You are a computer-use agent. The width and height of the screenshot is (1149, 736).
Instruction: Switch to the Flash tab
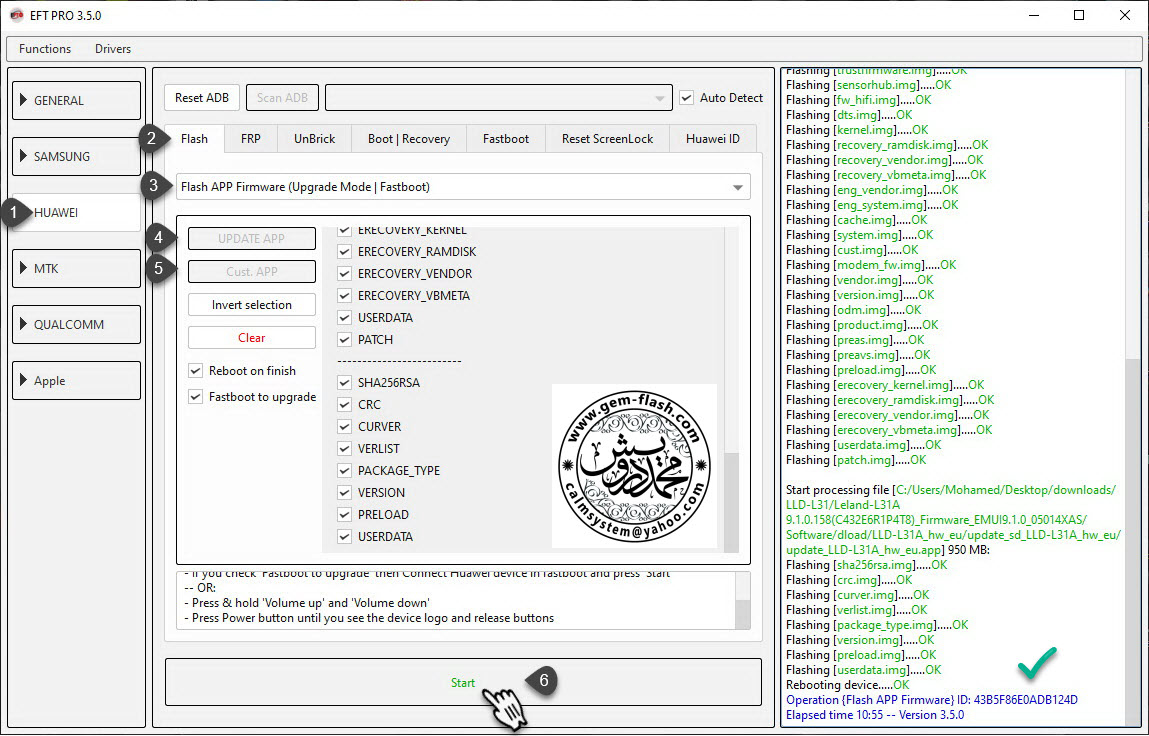click(x=194, y=139)
